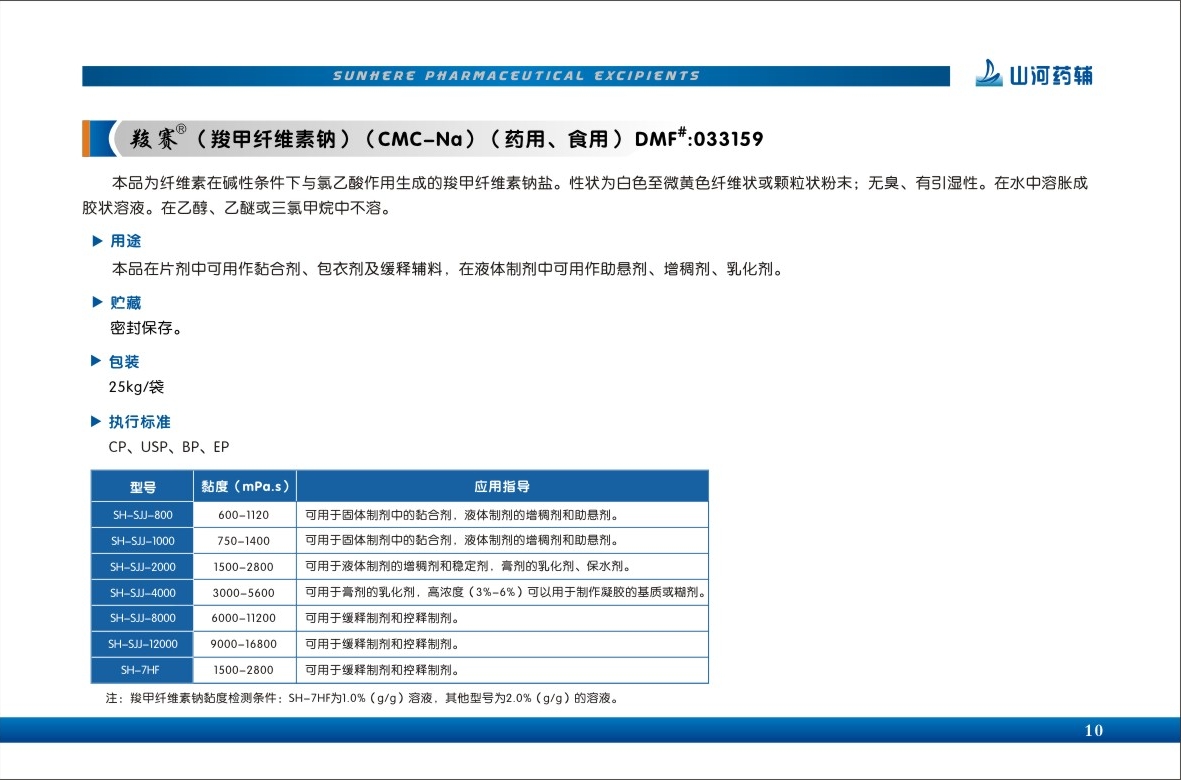The height and width of the screenshot is (780, 1181).
Task: Click application guidance text for SH-SJJ-2000
Action: pyautogui.click(x=468, y=566)
